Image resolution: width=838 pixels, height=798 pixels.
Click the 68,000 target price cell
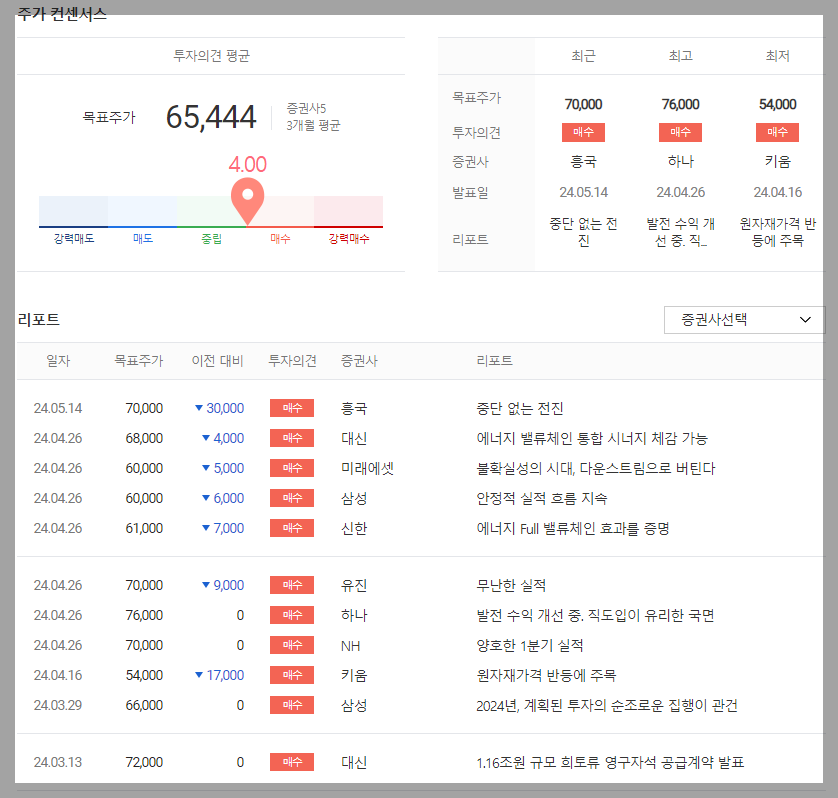click(x=144, y=438)
